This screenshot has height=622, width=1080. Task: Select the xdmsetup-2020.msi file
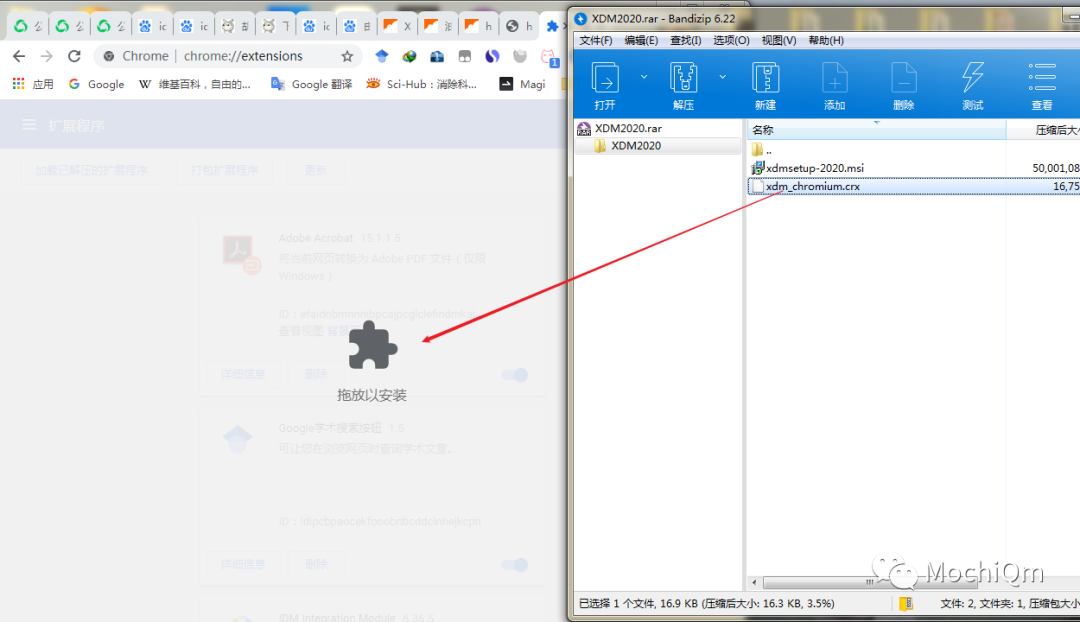click(814, 168)
